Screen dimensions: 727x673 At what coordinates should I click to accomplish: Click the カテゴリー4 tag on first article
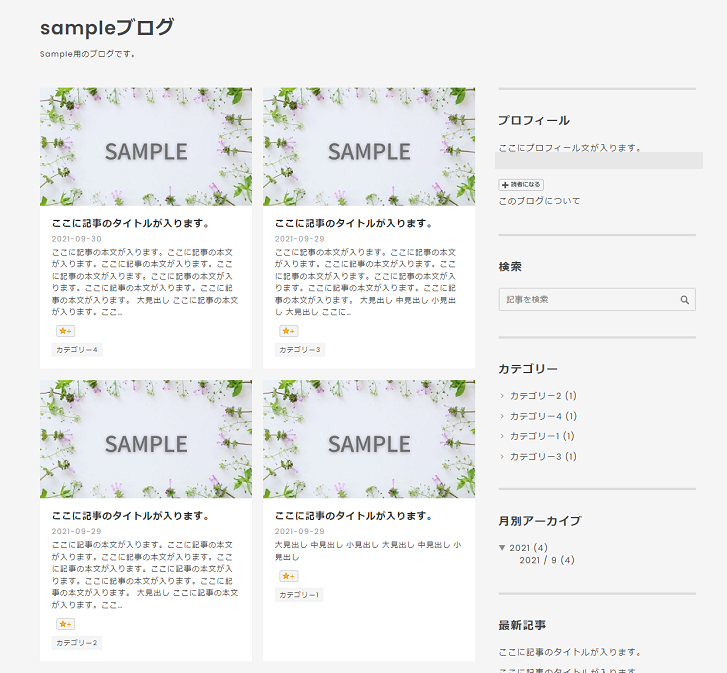(77, 350)
